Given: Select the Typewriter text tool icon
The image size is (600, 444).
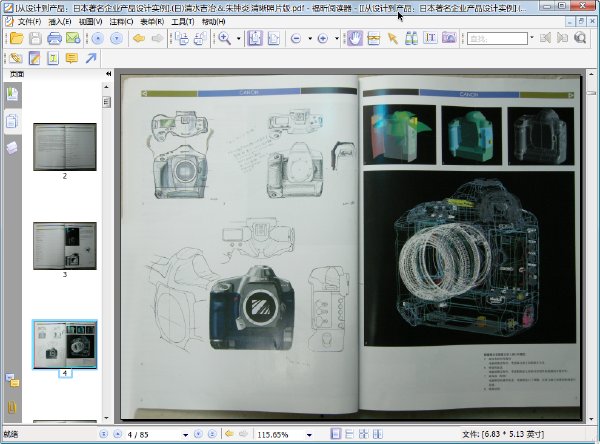Looking at the screenshot, I should [x=430, y=38].
